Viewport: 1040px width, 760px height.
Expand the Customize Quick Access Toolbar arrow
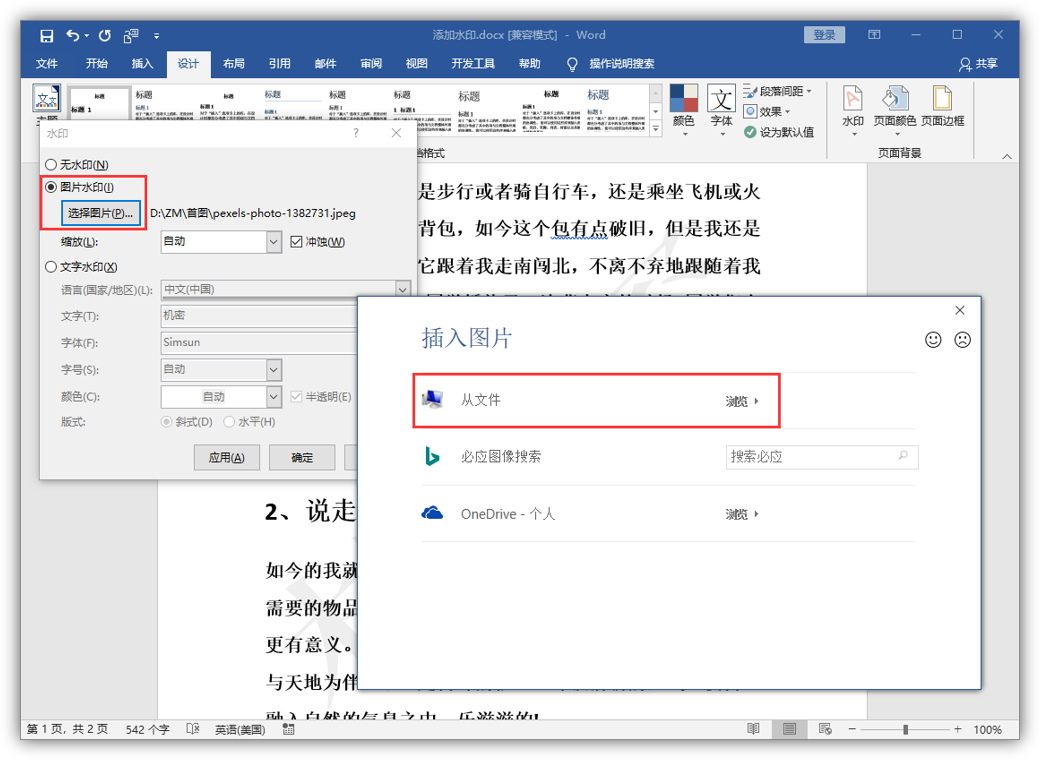coord(157,36)
